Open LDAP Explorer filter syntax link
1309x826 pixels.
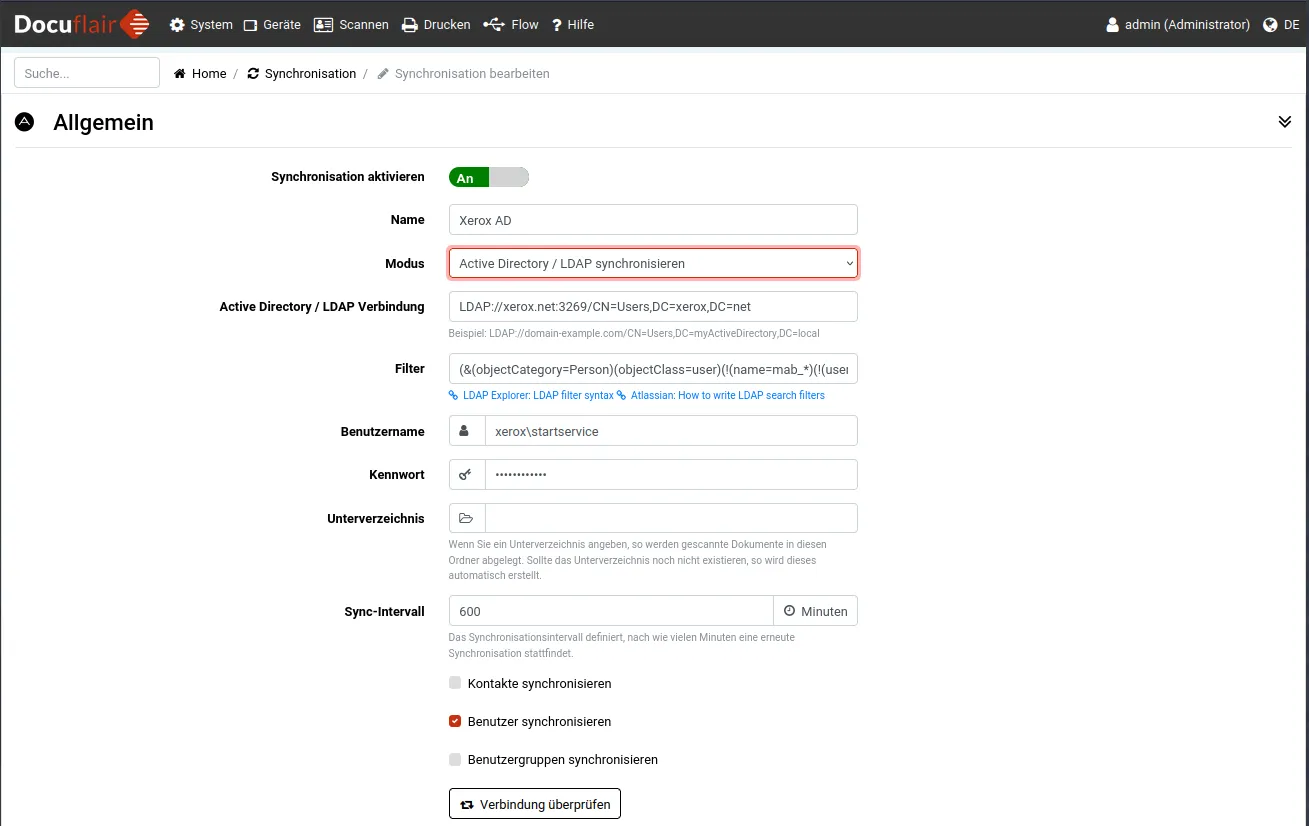(x=537, y=396)
